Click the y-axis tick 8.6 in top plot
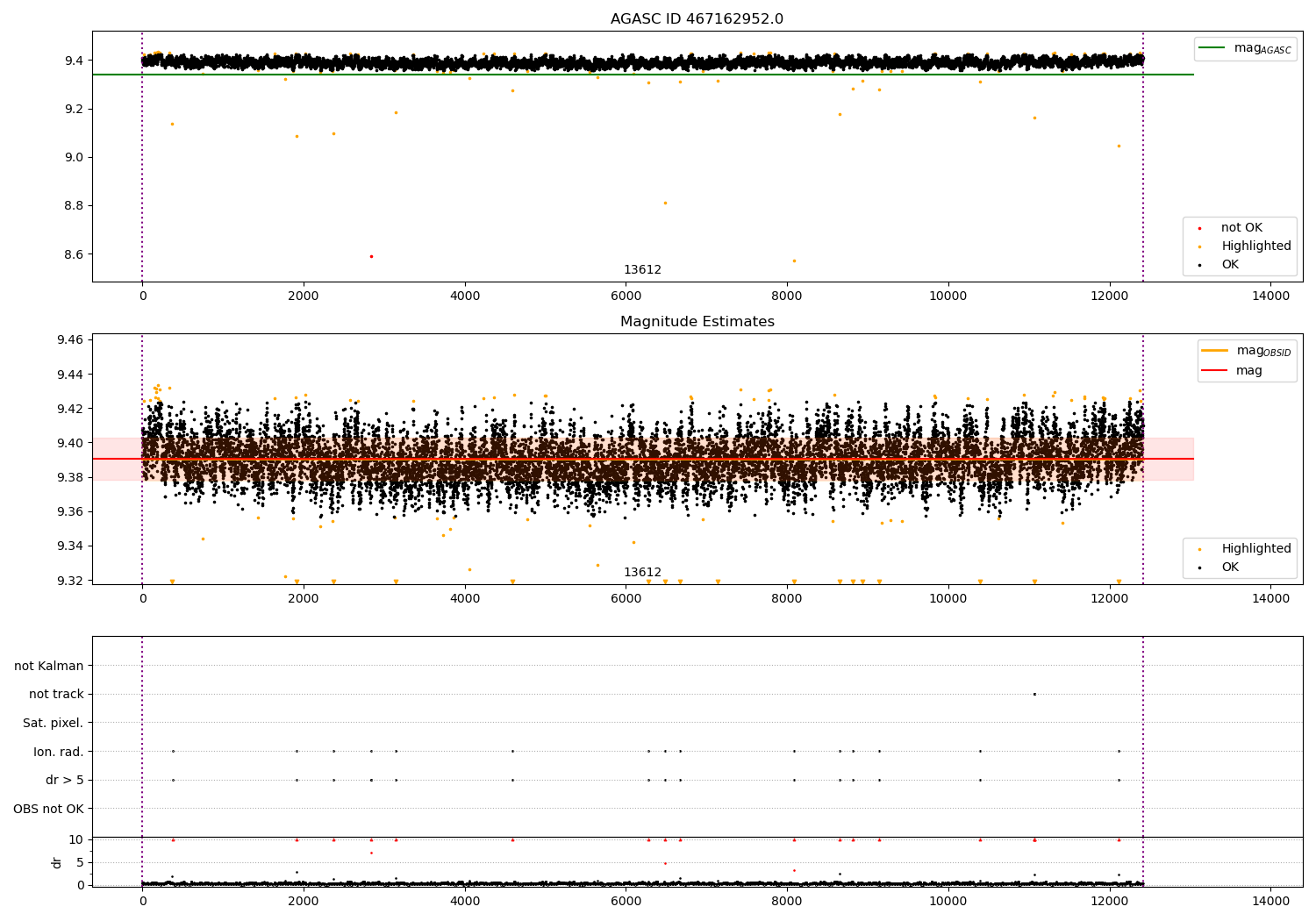The width and height of the screenshot is (1316, 921). 72,254
